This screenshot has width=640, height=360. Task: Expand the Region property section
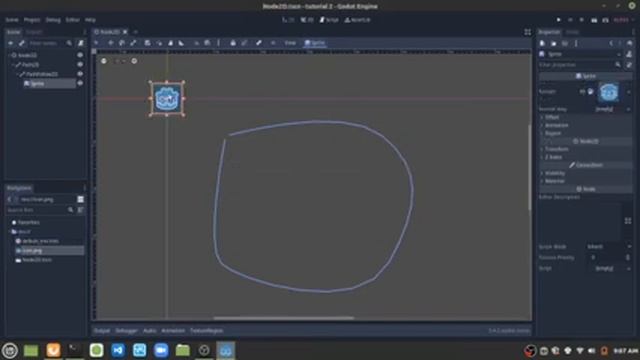point(585,133)
